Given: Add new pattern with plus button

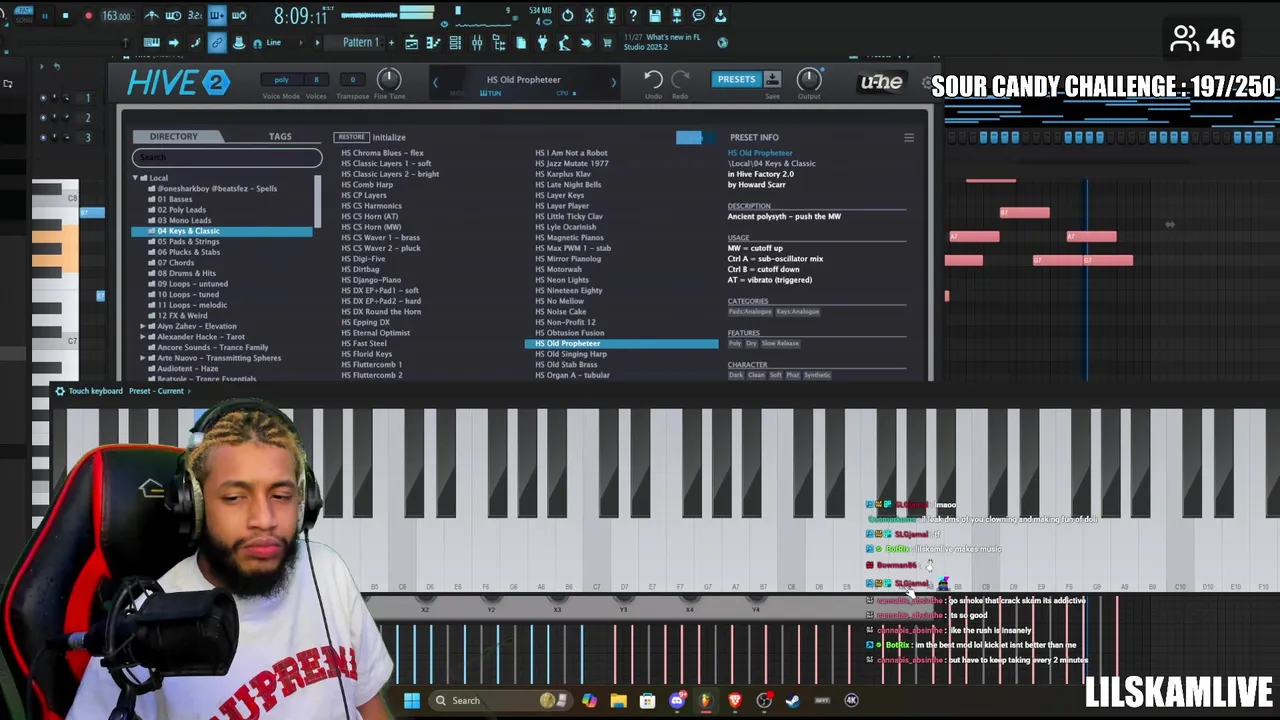Looking at the screenshot, I should pos(391,43).
